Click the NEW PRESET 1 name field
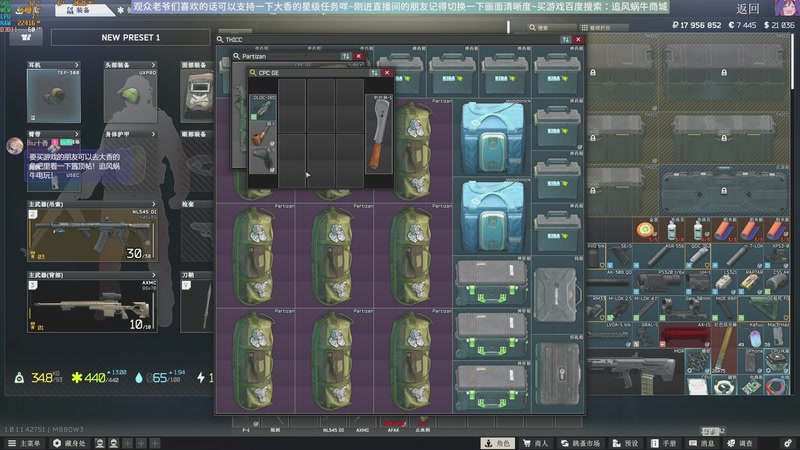This screenshot has width=800, height=450. (130, 38)
